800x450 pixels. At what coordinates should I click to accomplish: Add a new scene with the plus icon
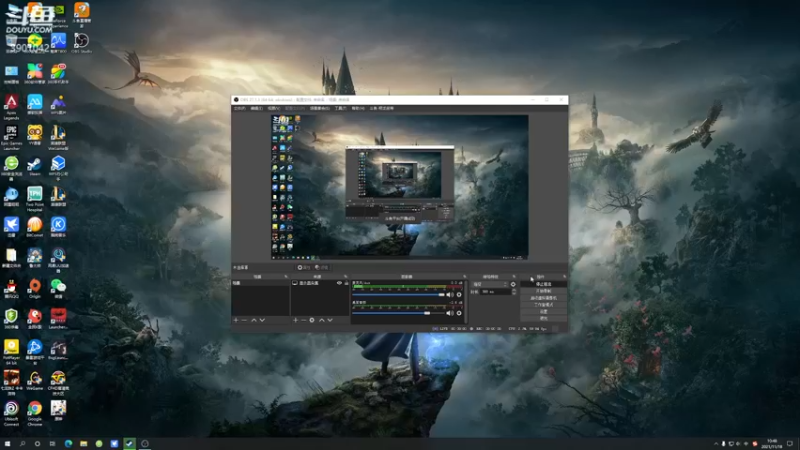tap(236, 320)
